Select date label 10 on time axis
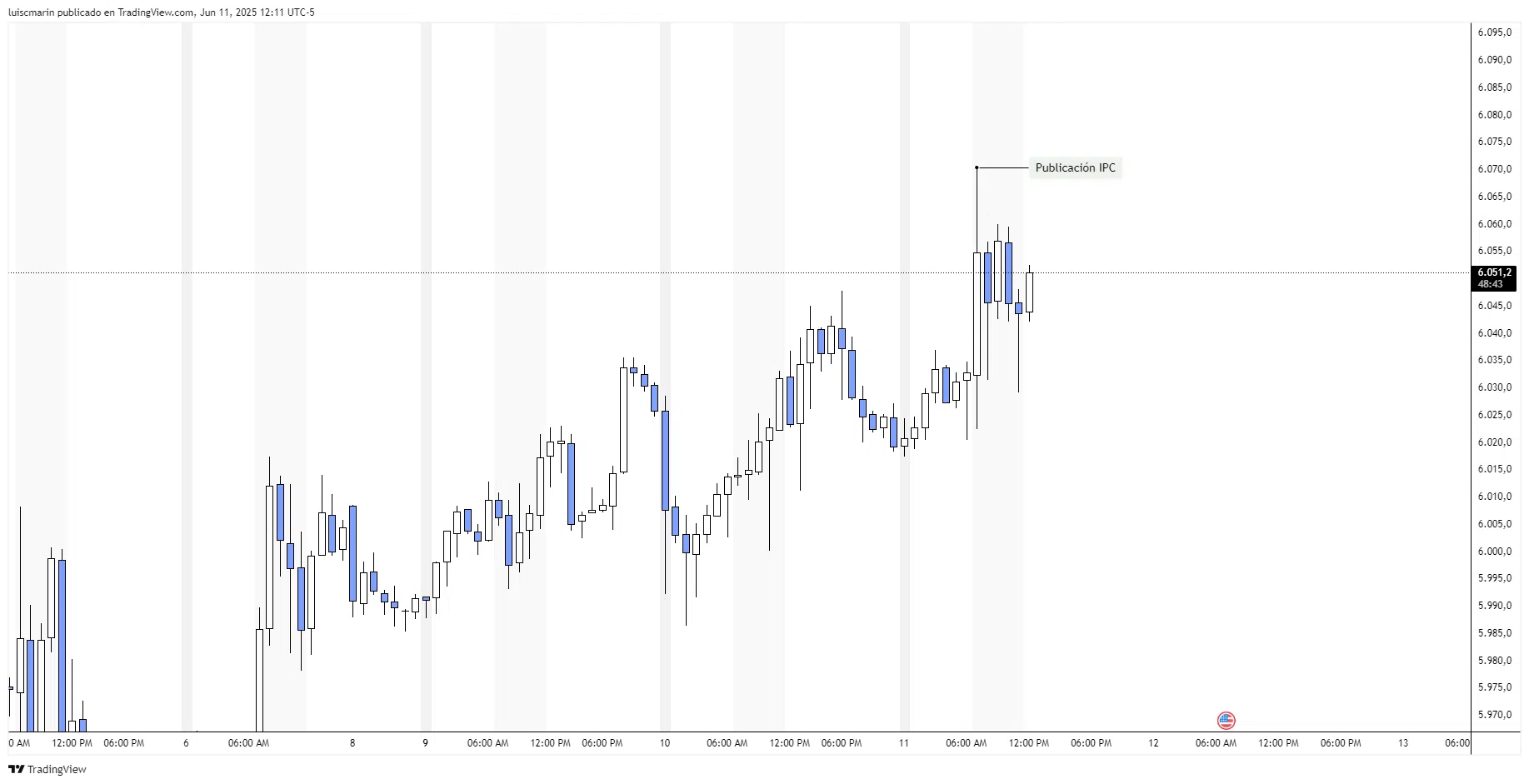Screen dimensions: 1529x784 (x=664, y=743)
